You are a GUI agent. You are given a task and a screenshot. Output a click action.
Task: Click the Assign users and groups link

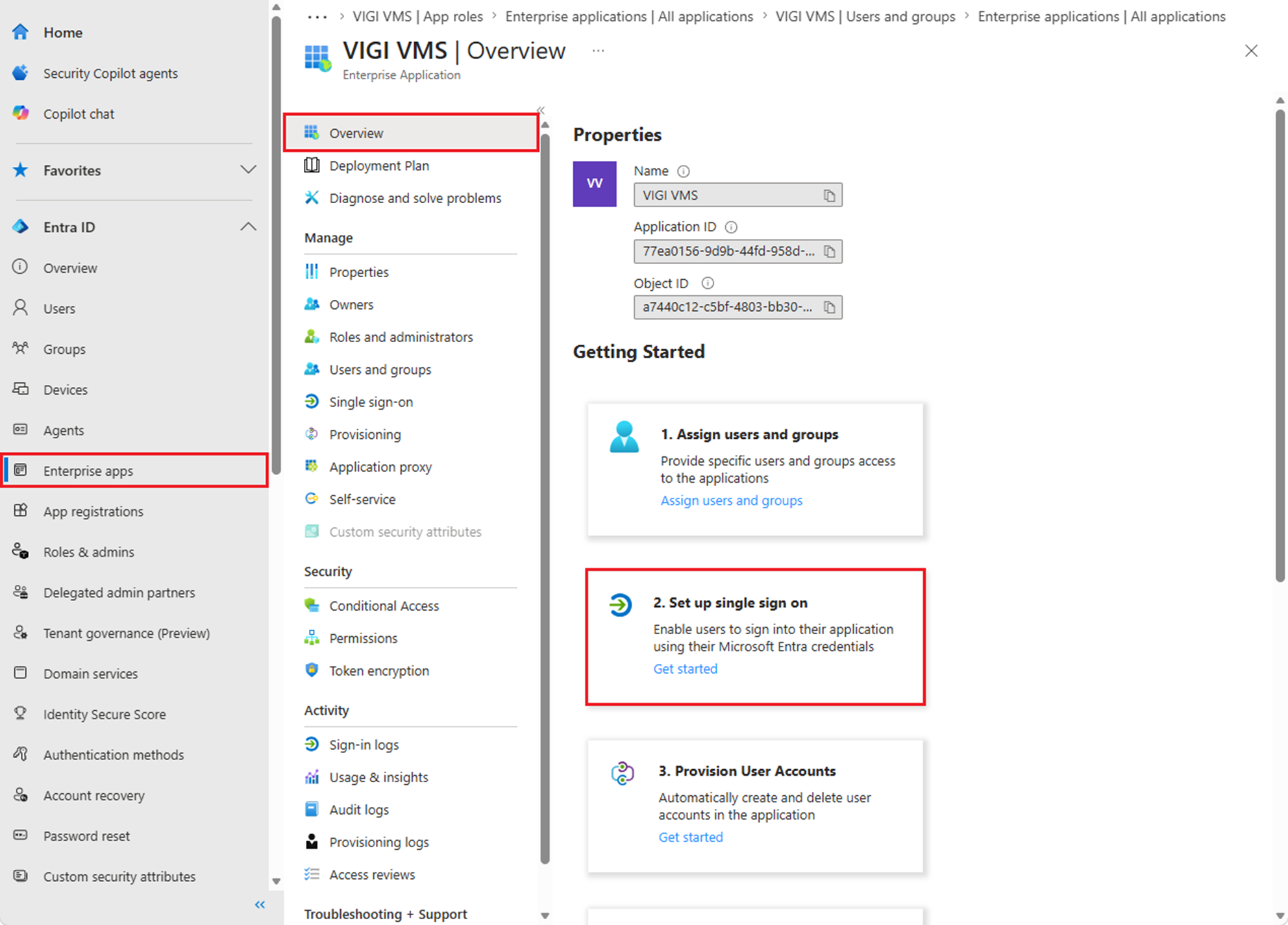pyautogui.click(x=731, y=500)
